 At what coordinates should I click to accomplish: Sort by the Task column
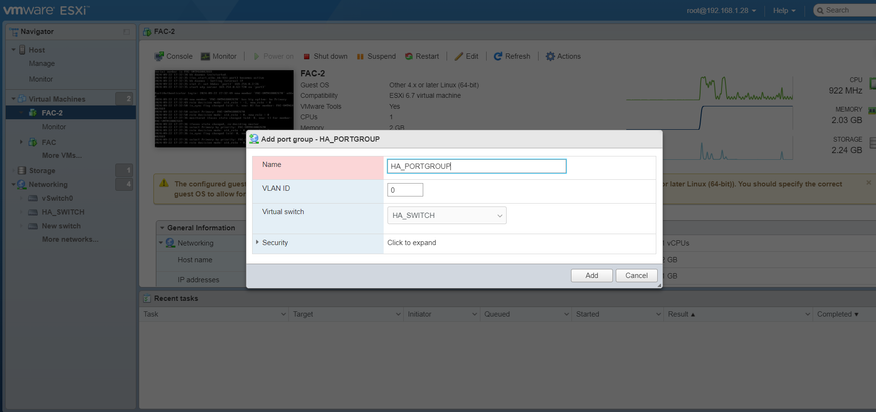click(151, 315)
